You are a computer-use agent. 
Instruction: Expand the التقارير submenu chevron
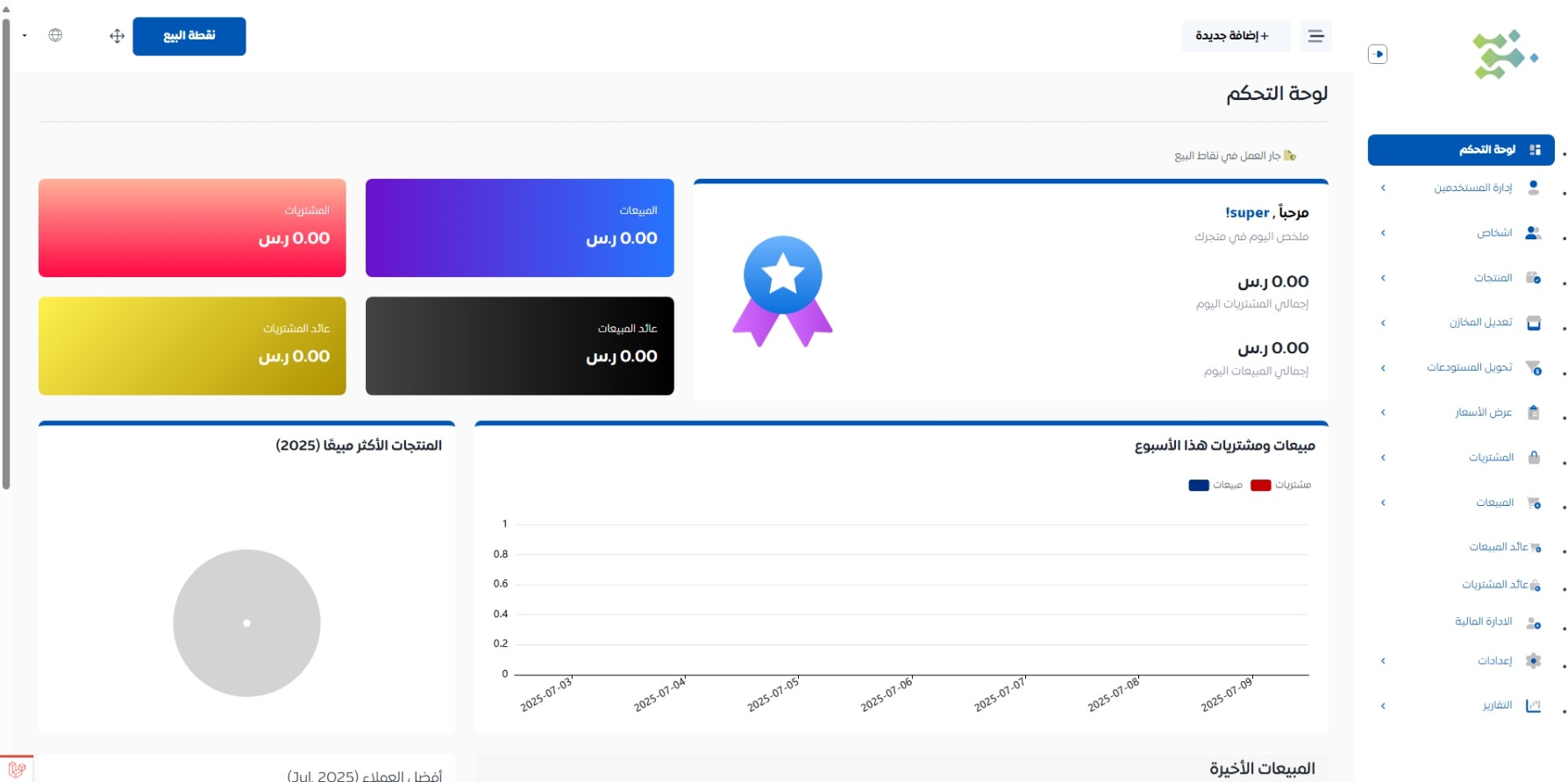[x=1383, y=706]
